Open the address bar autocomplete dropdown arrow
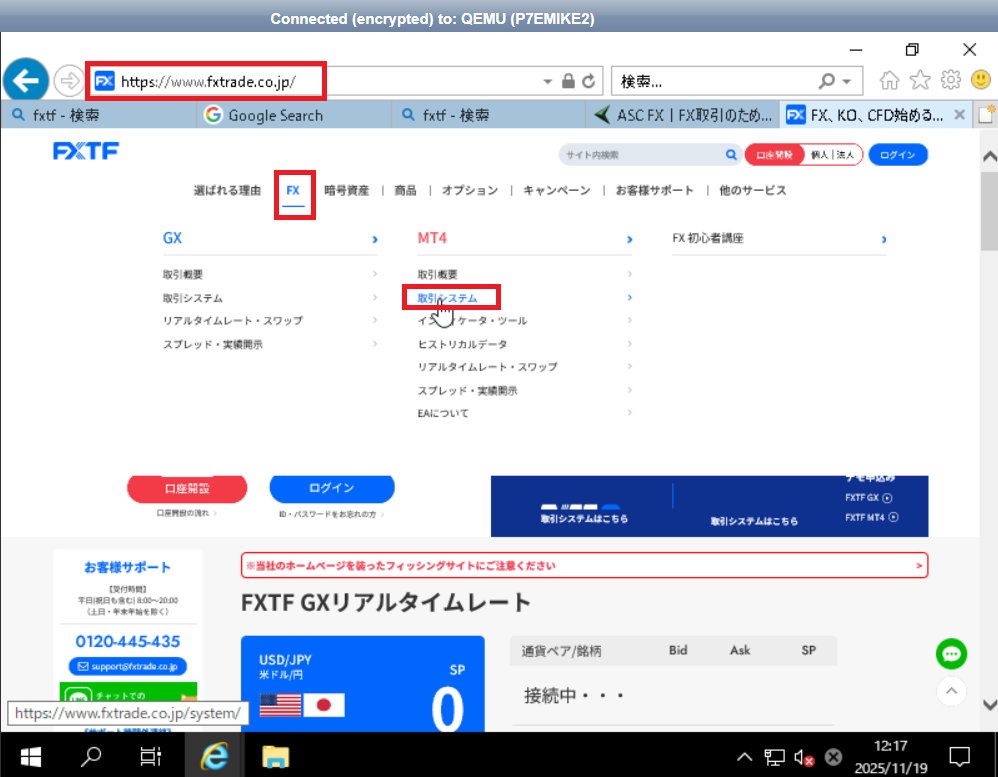The image size is (998, 777). [547, 80]
